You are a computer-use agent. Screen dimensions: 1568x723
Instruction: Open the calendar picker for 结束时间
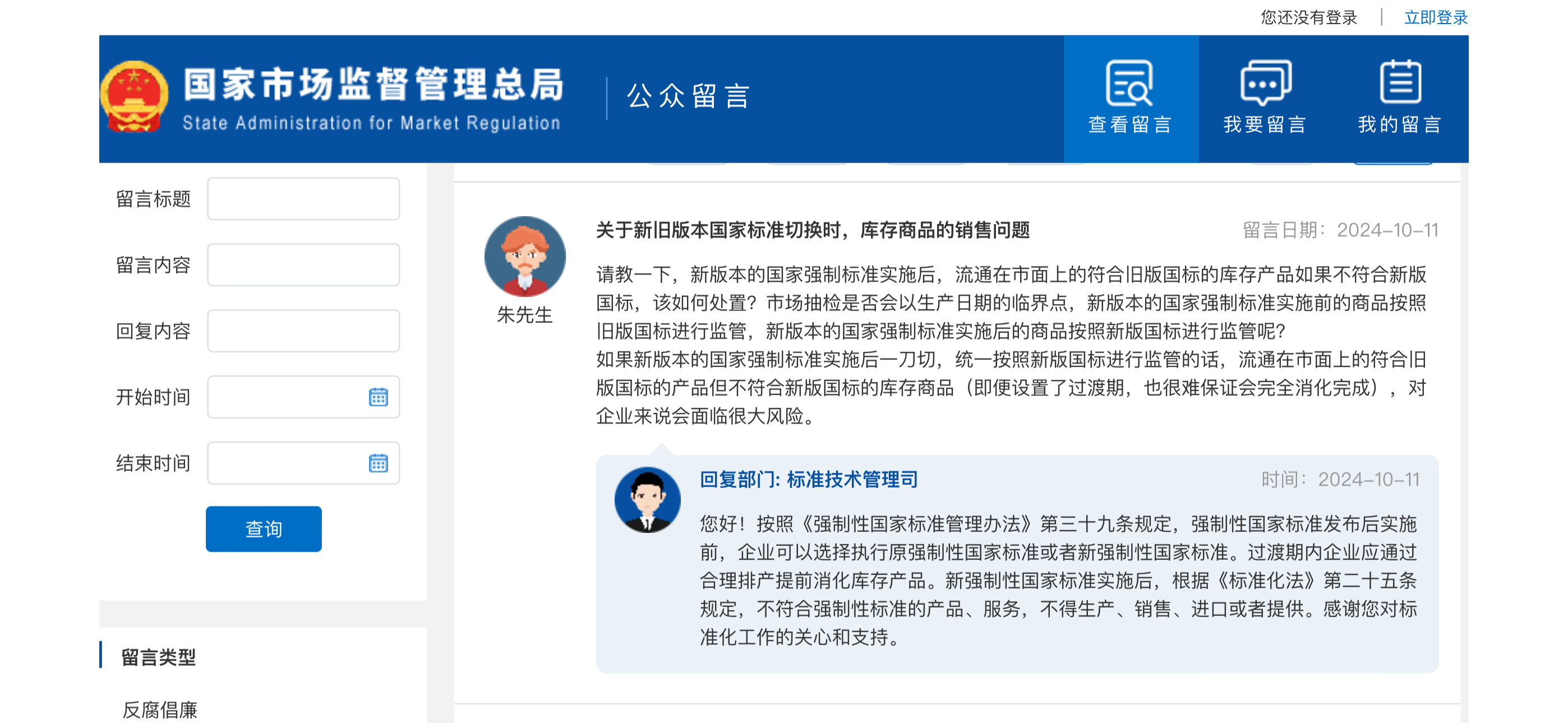click(x=378, y=463)
